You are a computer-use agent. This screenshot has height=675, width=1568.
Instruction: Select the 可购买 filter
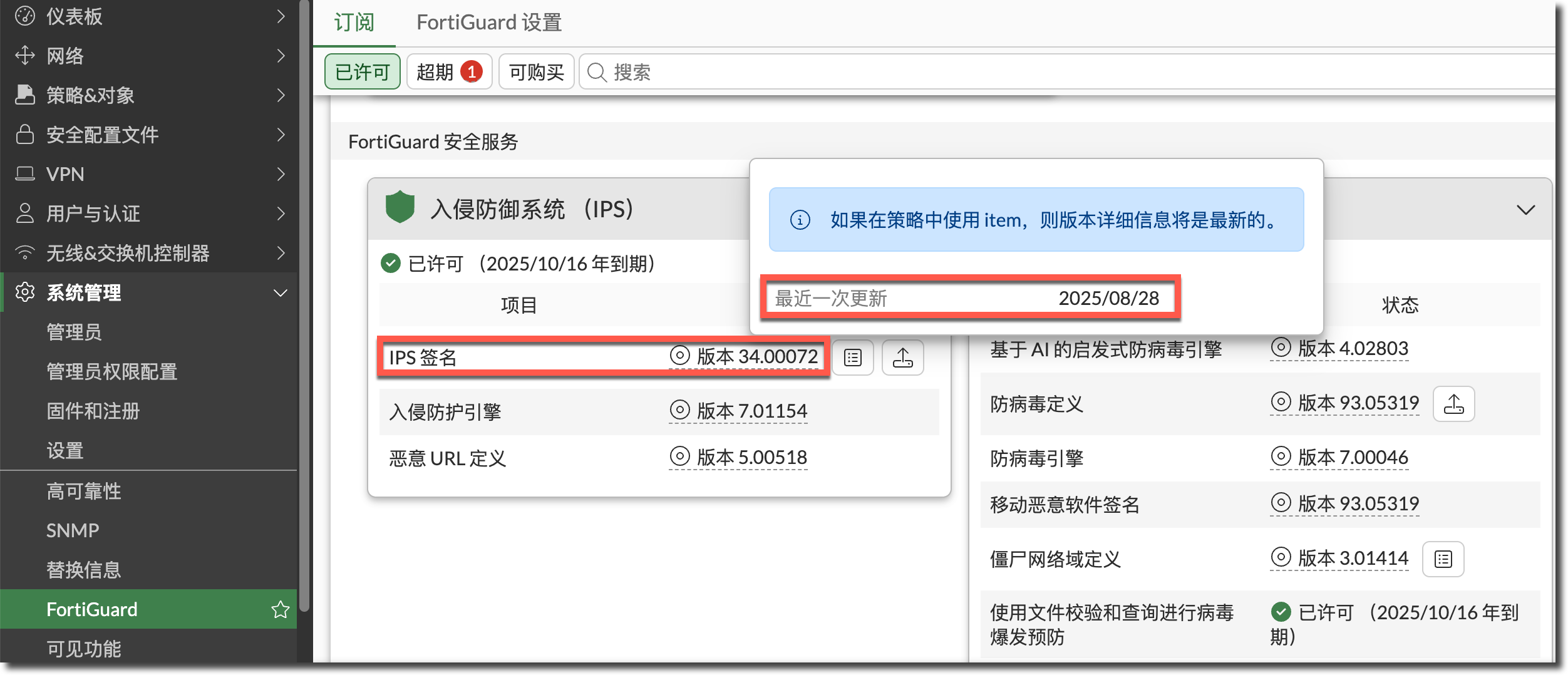pyautogui.click(x=536, y=72)
